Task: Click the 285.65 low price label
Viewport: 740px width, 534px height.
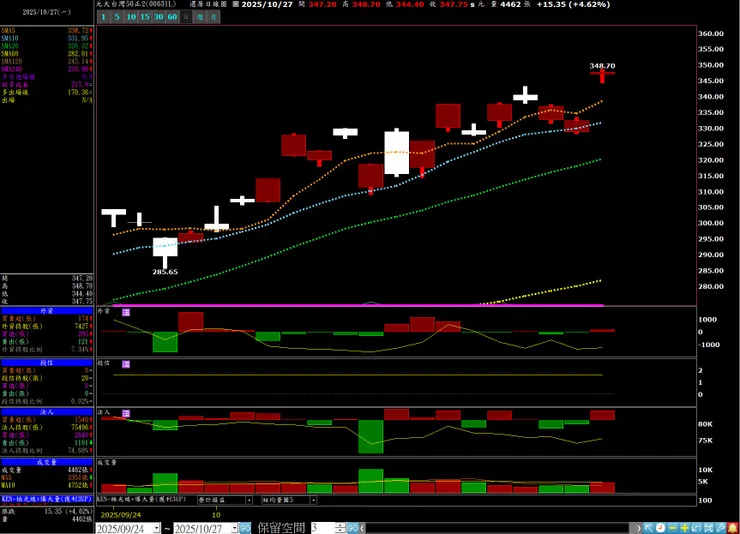Action: point(165,272)
